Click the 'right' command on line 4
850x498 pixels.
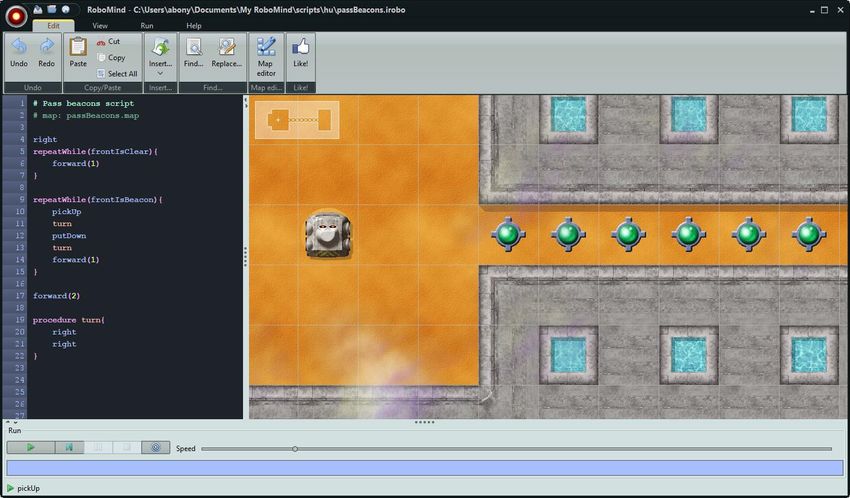(x=45, y=140)
